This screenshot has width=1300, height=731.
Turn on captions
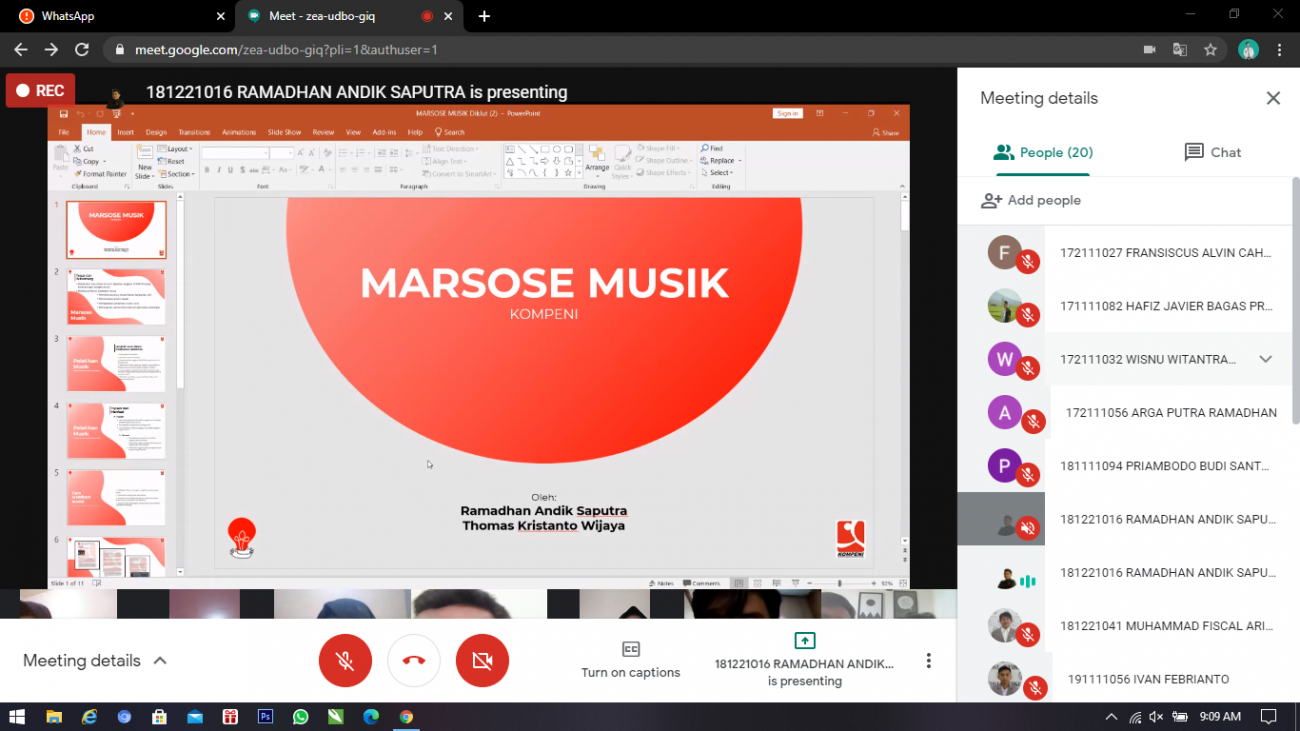click(x=630, y=660)
